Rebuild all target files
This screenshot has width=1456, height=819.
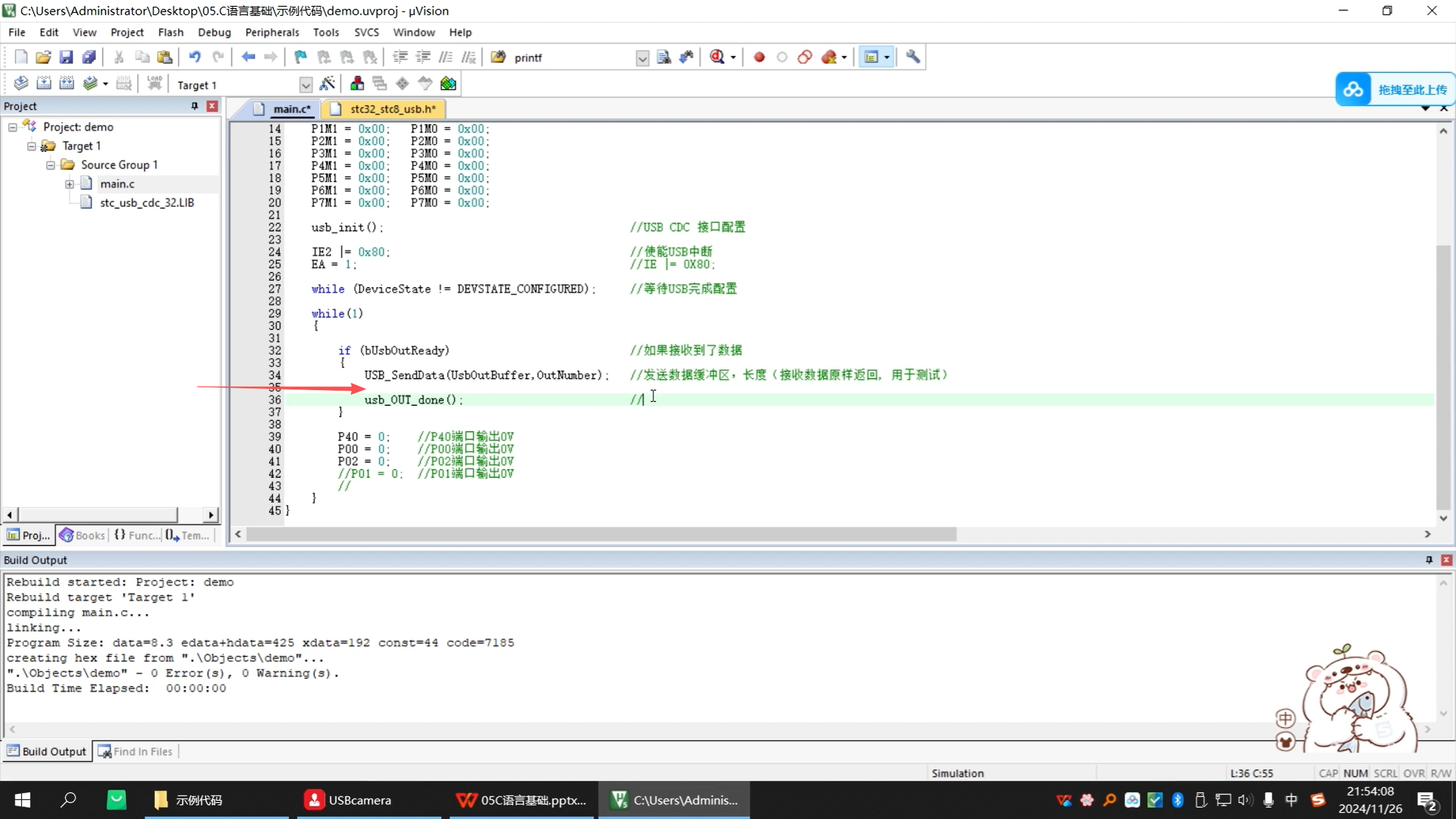[67, 83]
